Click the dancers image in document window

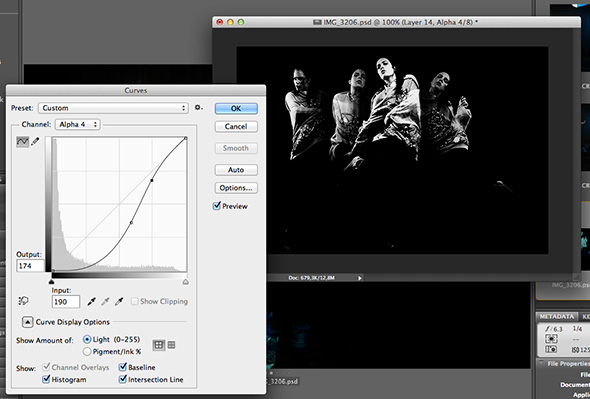[x=392, y=150]
